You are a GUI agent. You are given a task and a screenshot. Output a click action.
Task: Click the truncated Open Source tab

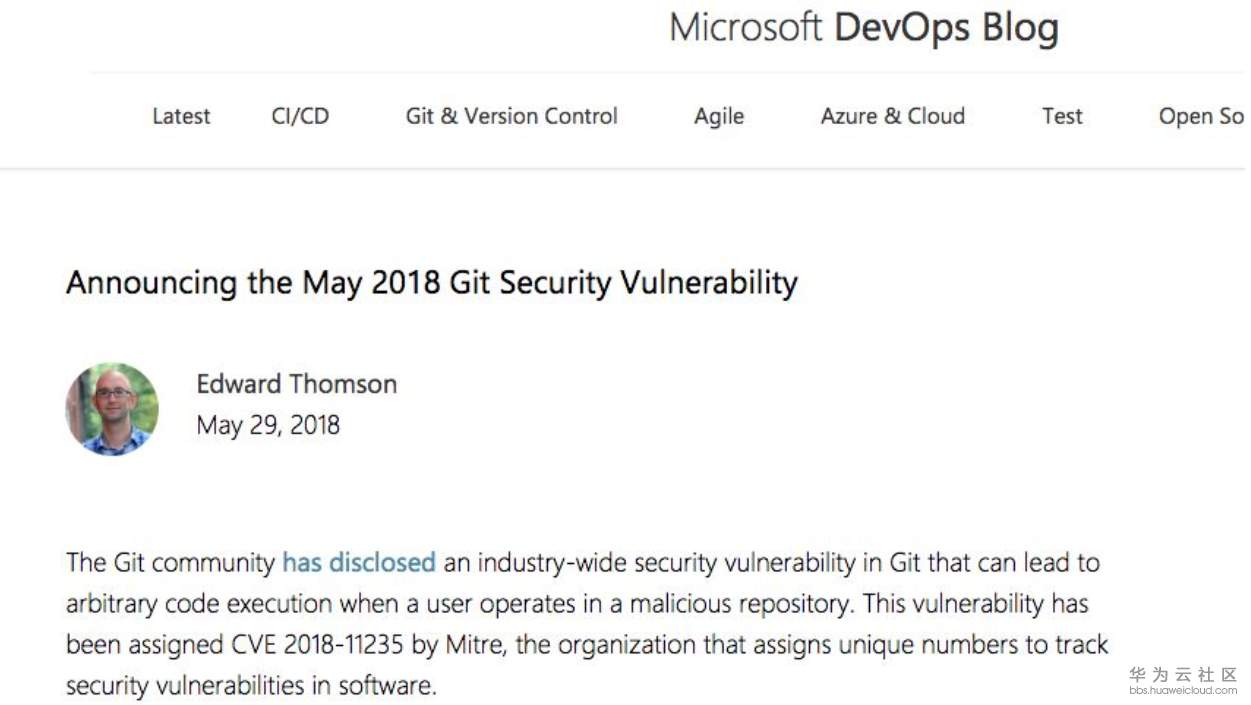click(1201, 116)
